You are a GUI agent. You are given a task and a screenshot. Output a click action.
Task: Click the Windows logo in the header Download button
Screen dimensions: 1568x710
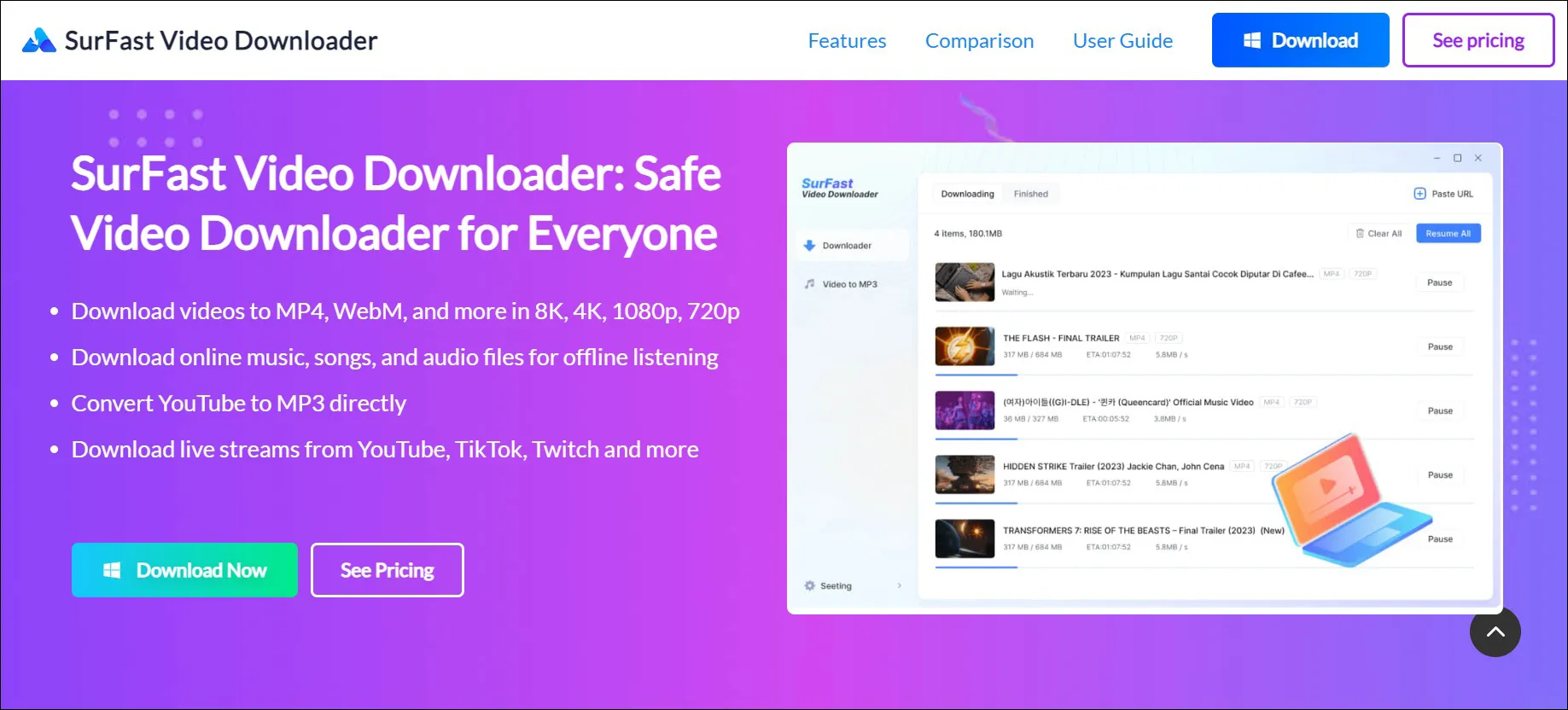click(1252, 40)
